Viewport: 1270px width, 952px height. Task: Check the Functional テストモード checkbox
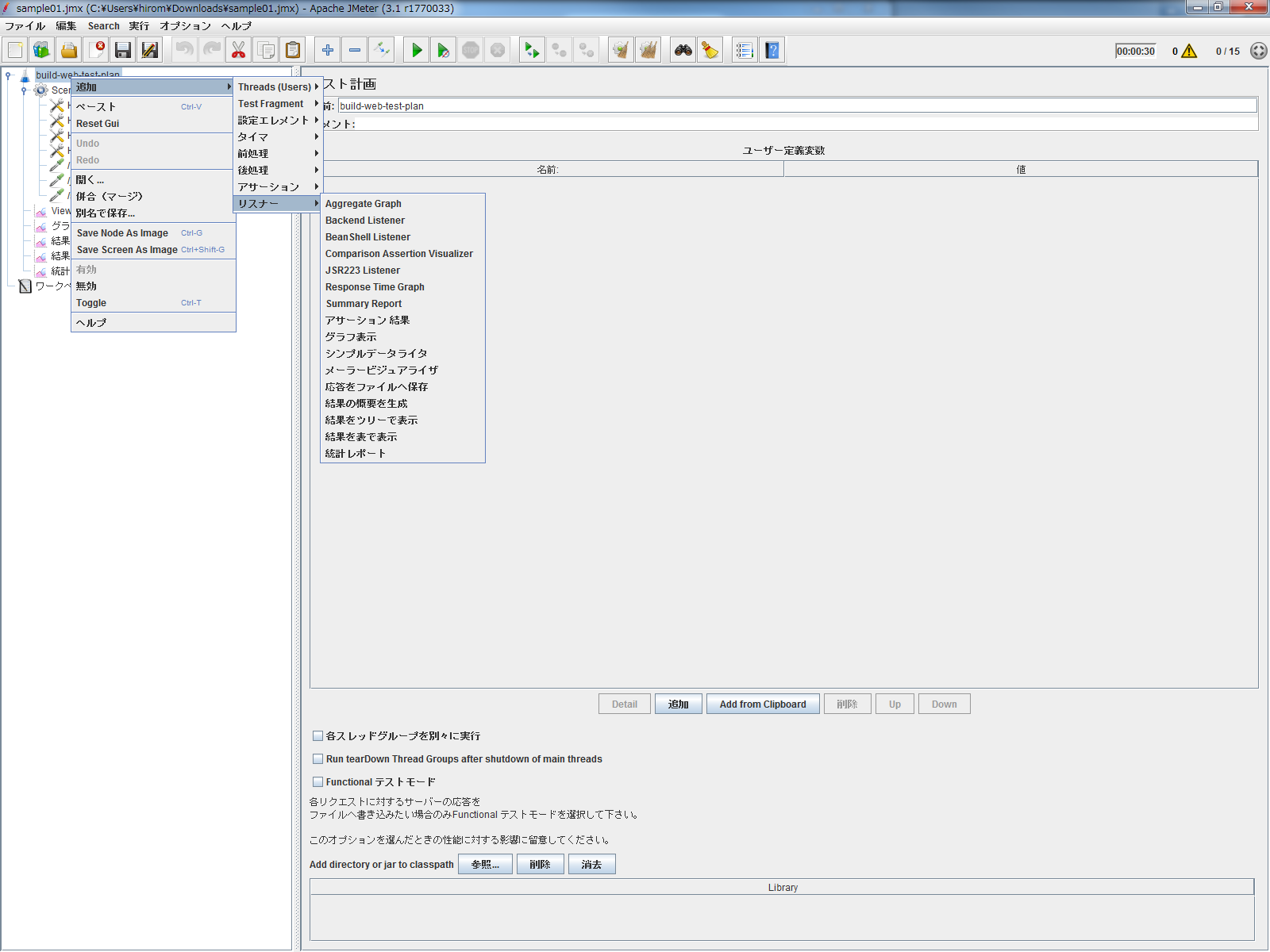(317, 781)
